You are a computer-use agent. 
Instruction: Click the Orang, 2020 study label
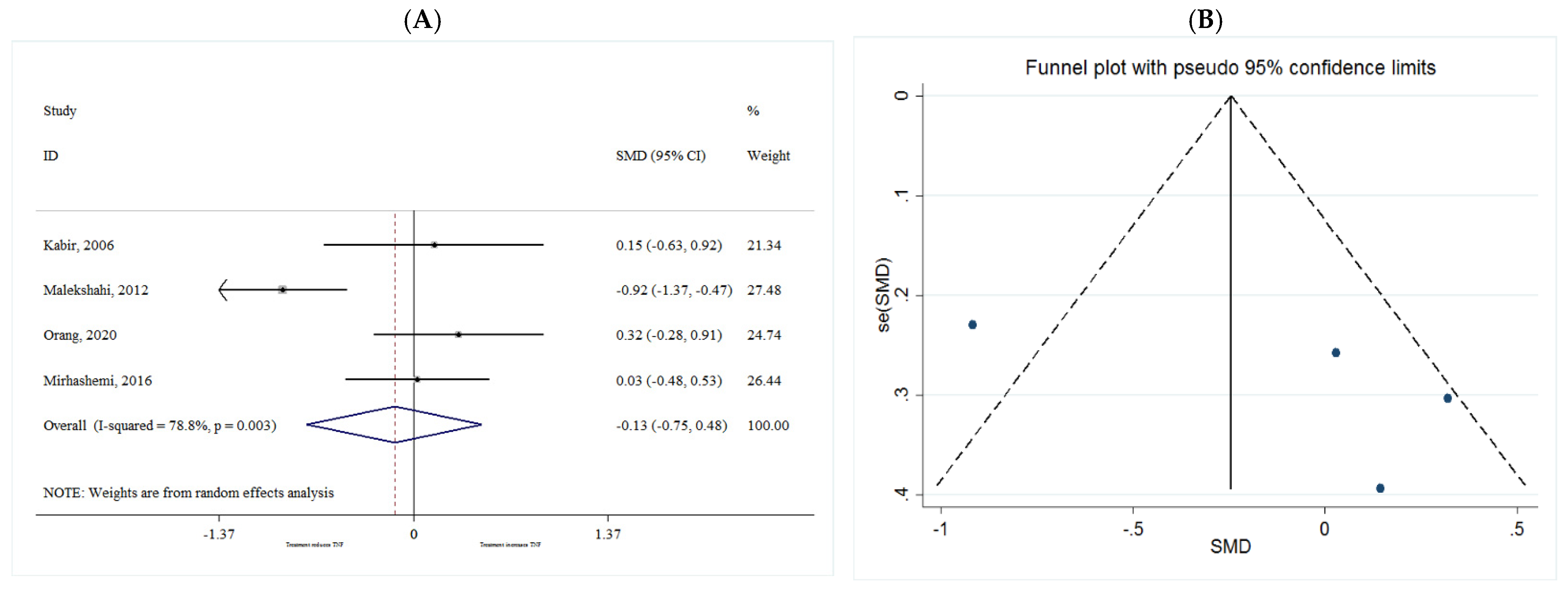(x=80, y=335)
